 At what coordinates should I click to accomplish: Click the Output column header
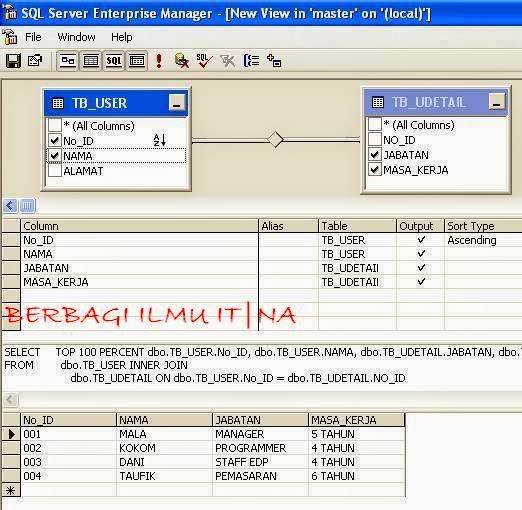[420, 226]
